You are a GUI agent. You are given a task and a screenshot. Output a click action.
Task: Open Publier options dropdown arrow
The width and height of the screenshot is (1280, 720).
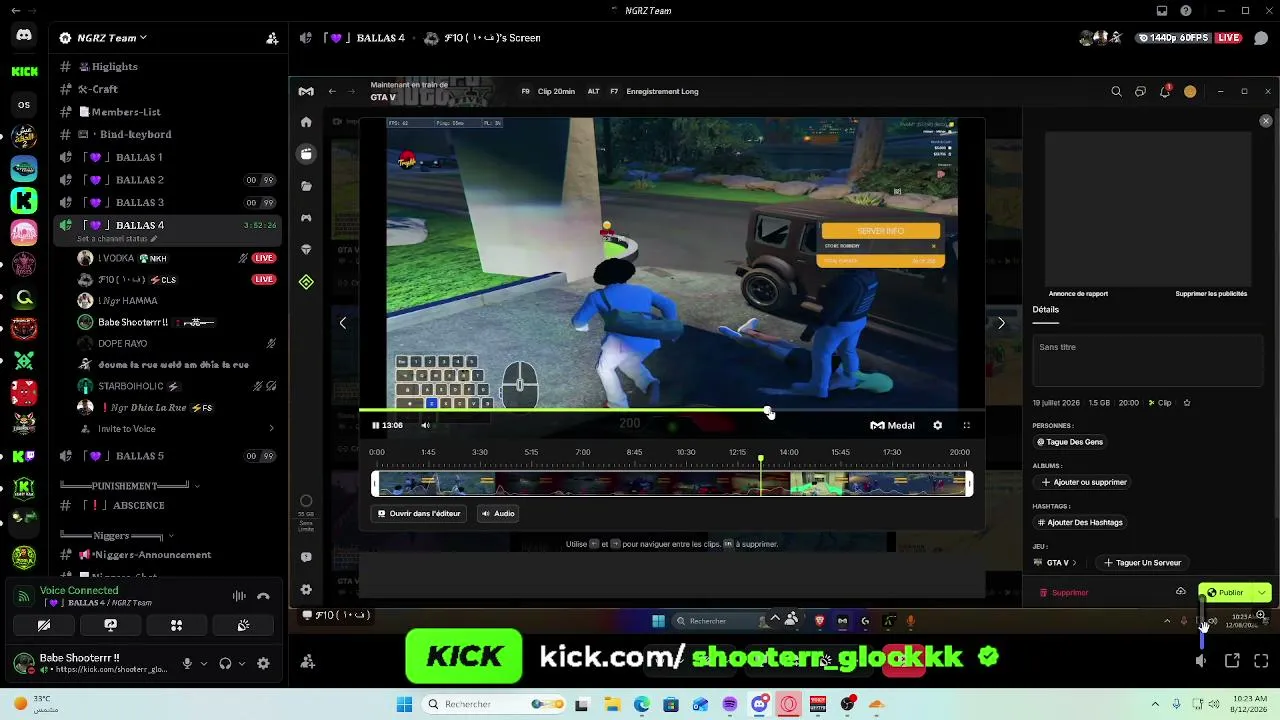(1262, 593)
